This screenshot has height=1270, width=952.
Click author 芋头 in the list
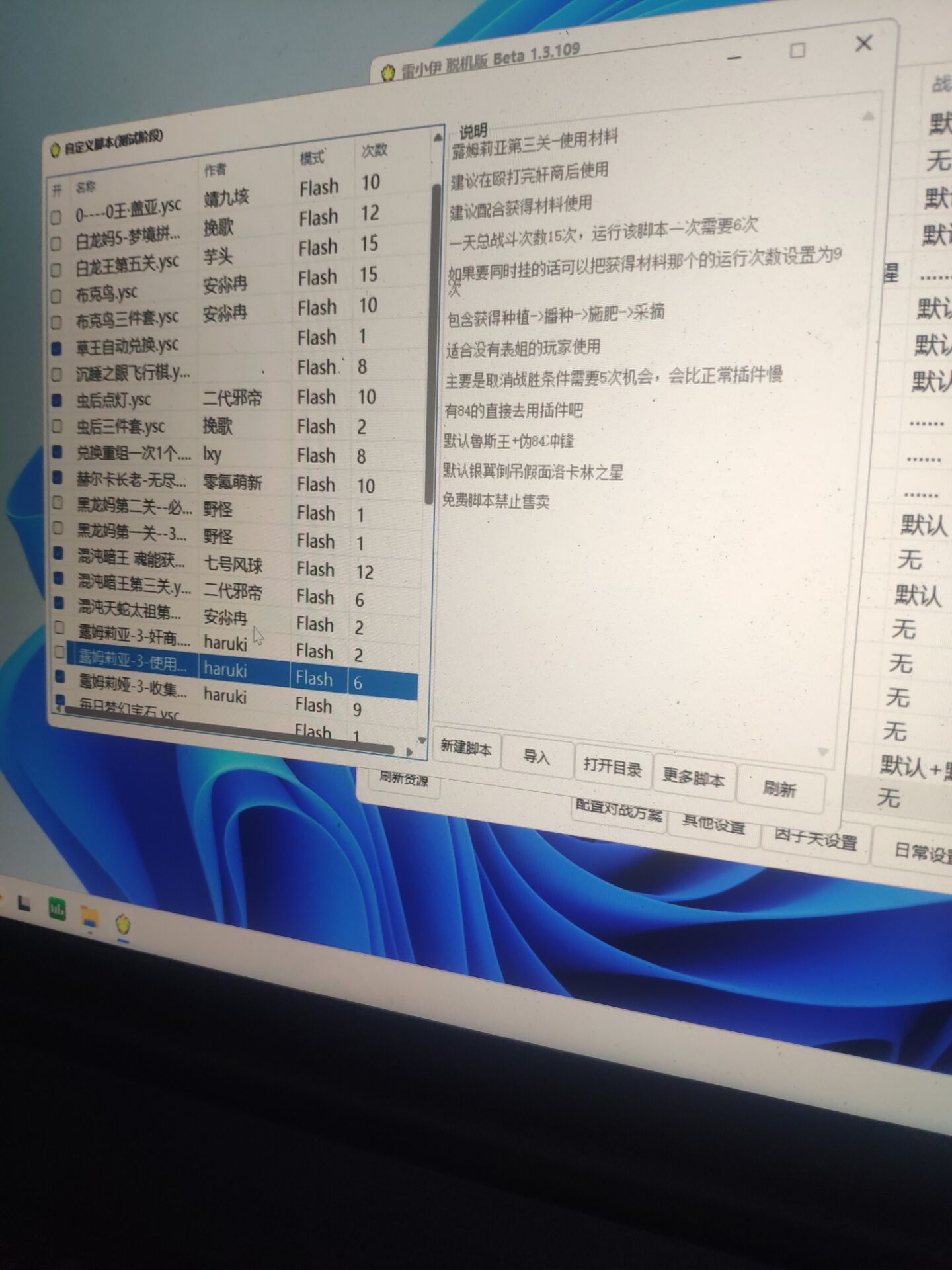pyautogui.click(x=218, y=257)
